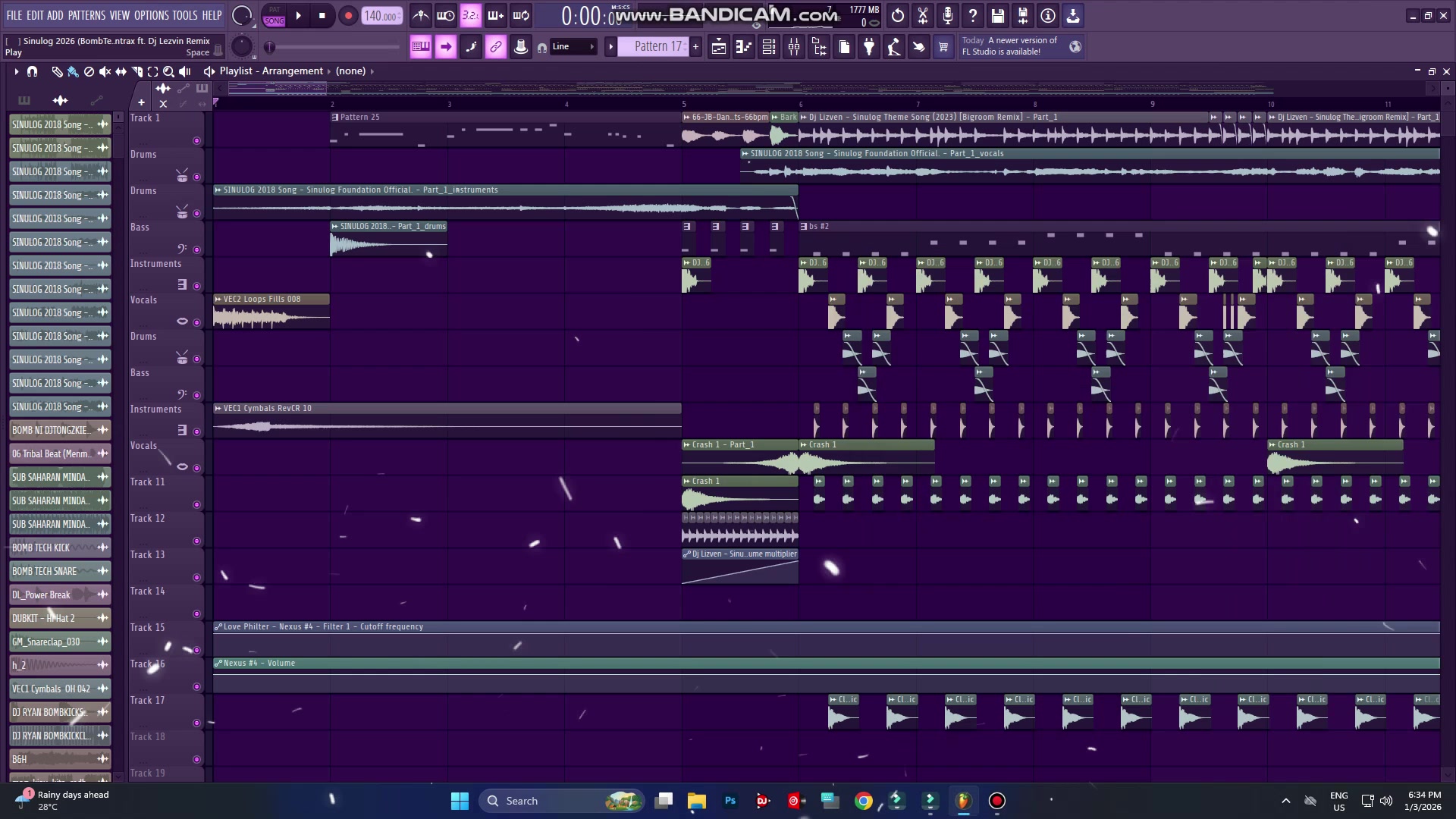Open the tempo tapper icon

pos(894,47)
